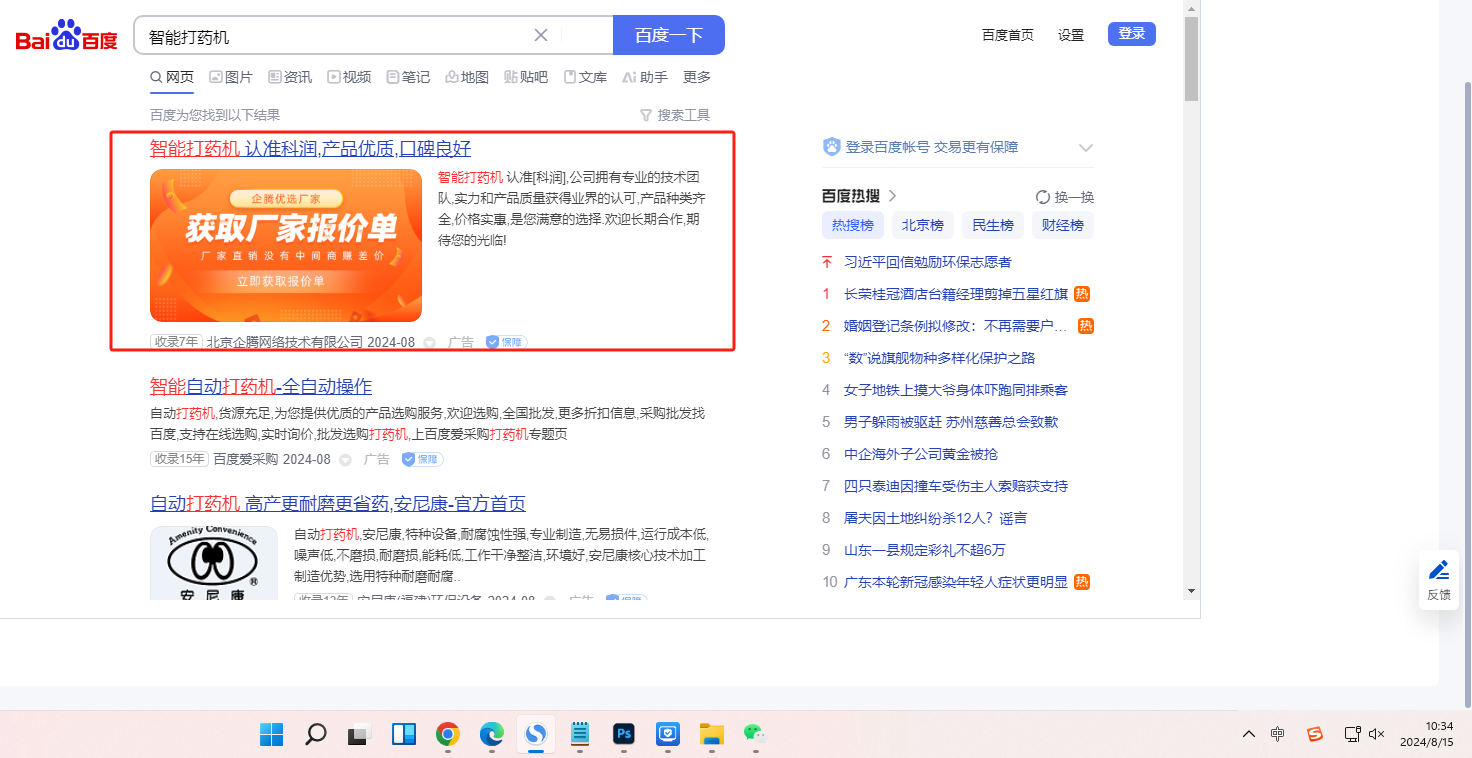The image size is (1472, 758).
Task: Open hot search 女子地铁上摸大爷身体吓跑同排乘客
Action: point(956,390)
